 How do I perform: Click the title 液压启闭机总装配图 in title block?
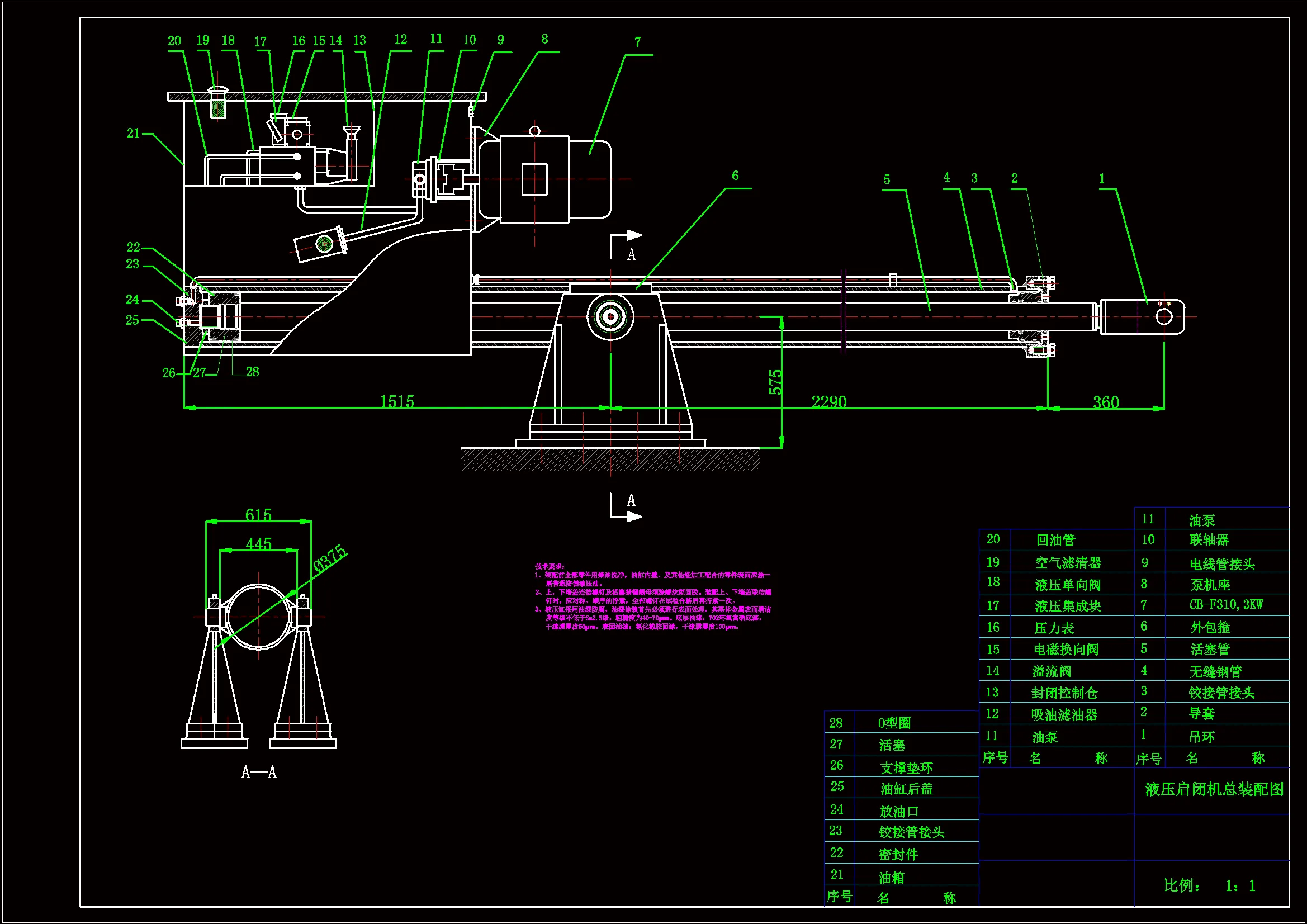[1214, 789]
